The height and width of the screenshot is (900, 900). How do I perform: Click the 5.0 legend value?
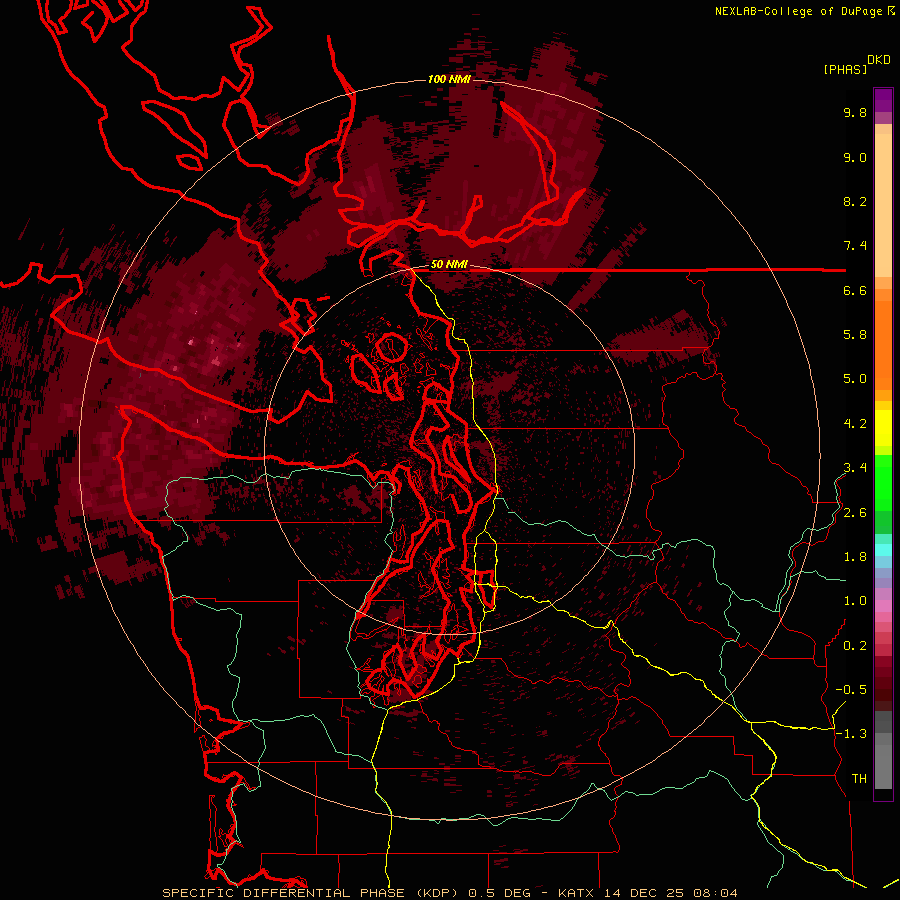point(855,379)
